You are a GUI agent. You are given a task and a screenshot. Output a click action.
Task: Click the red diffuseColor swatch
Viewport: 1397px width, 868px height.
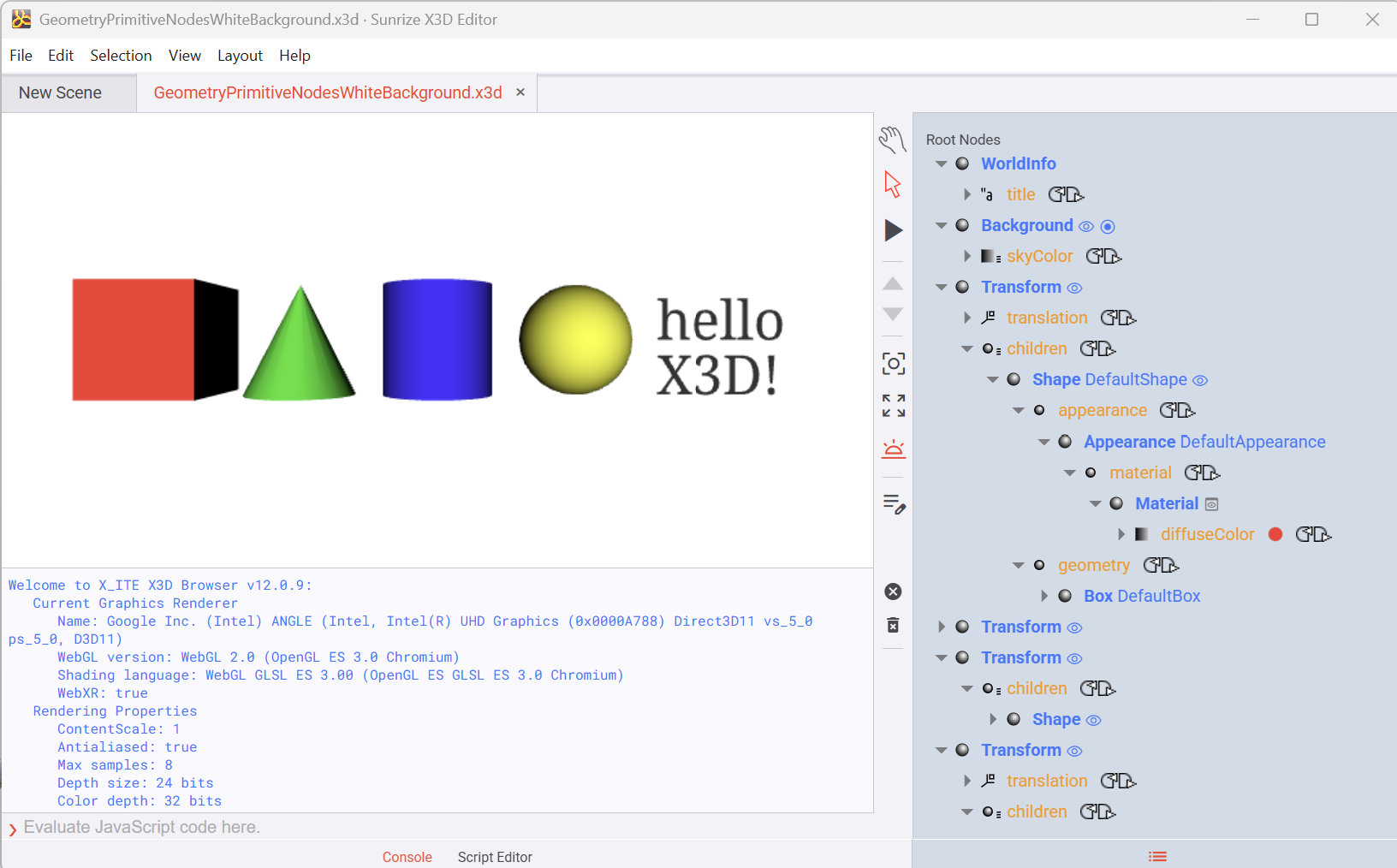1275,534
